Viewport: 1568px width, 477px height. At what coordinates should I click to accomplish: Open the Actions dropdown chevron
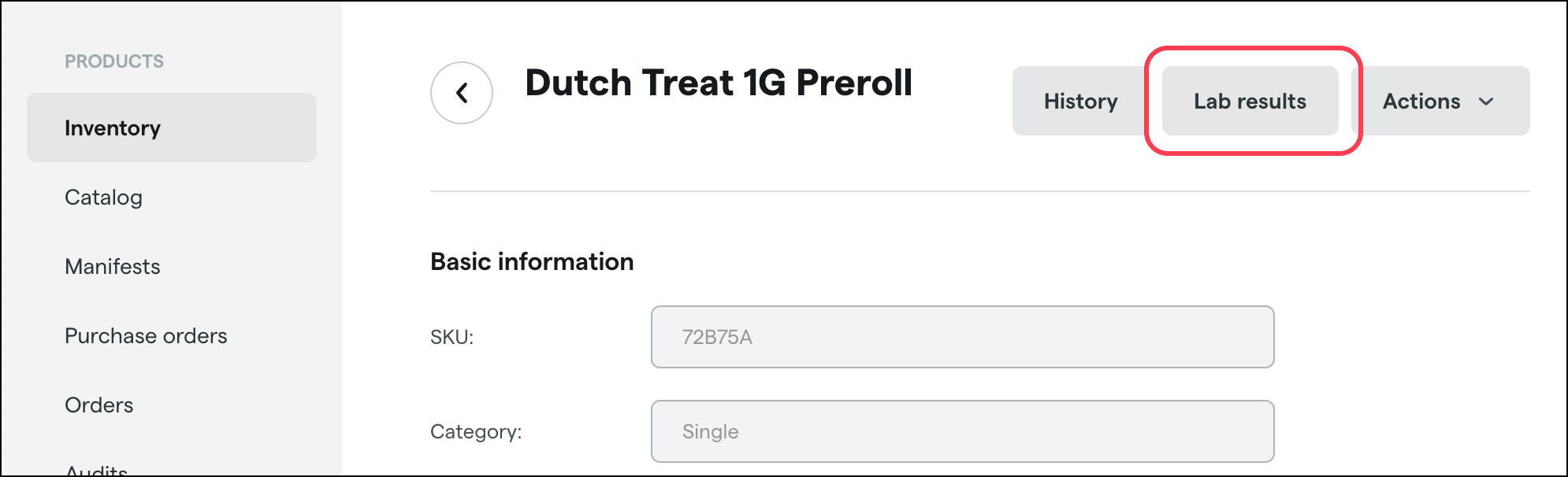click(1487, 102)
